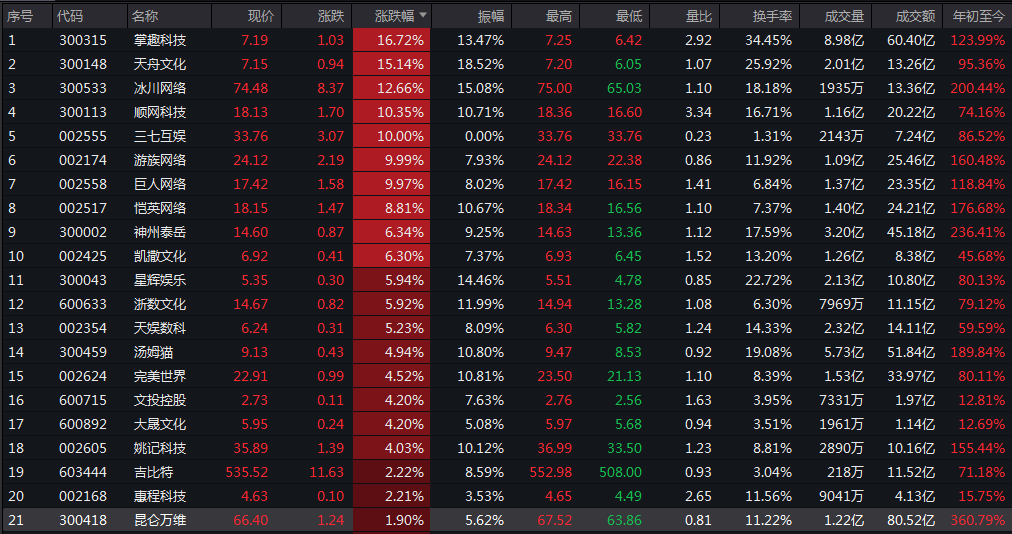Image resolution: width=1012 pixels, height=534 pixels.
Task: Click volume ratio 3.34
Action: click(698, 112)
